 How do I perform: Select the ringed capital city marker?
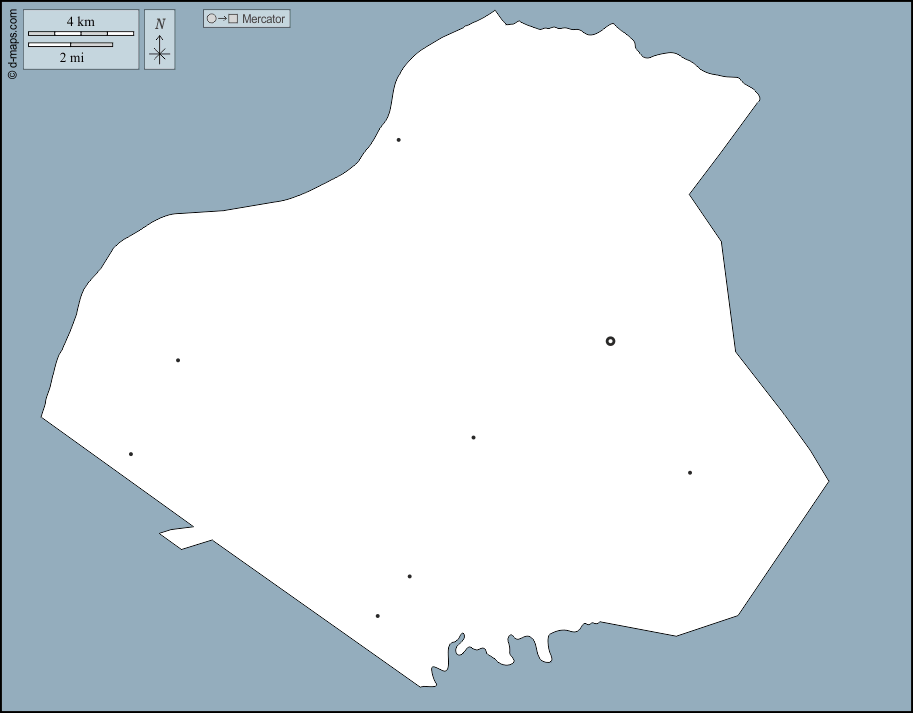point(610,341)
